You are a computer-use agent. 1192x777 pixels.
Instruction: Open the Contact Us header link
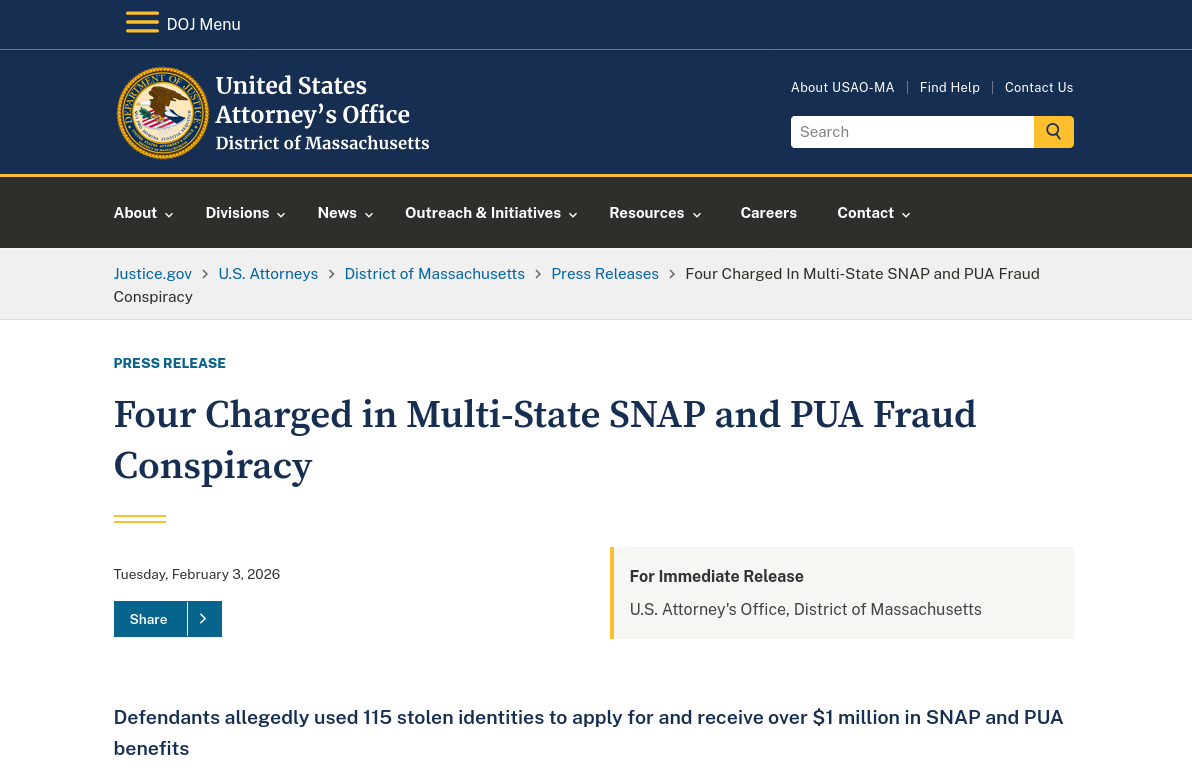pos(1038,87)
